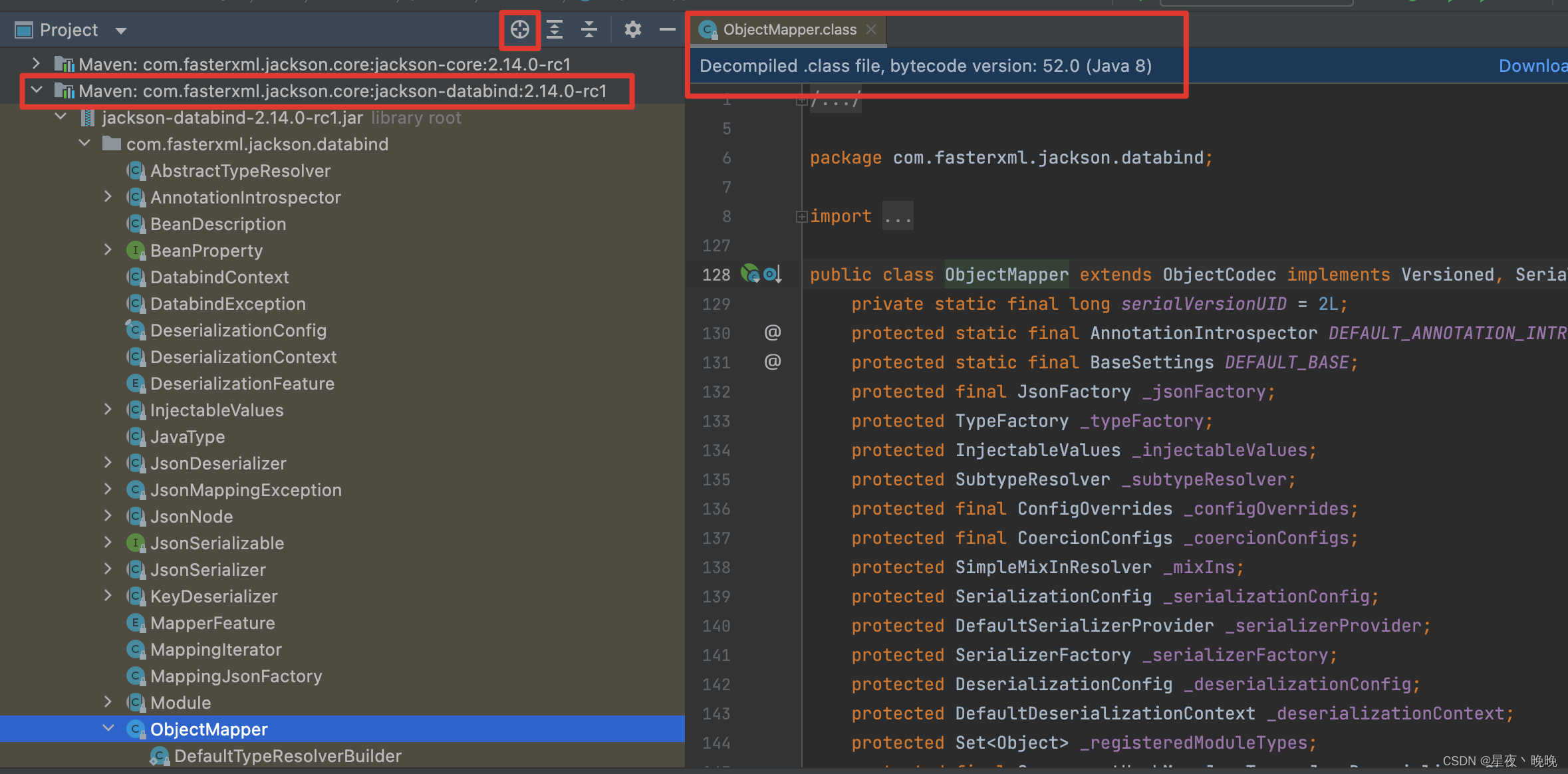
Task: Expand the InjectableValues class node
Action: 108,410
